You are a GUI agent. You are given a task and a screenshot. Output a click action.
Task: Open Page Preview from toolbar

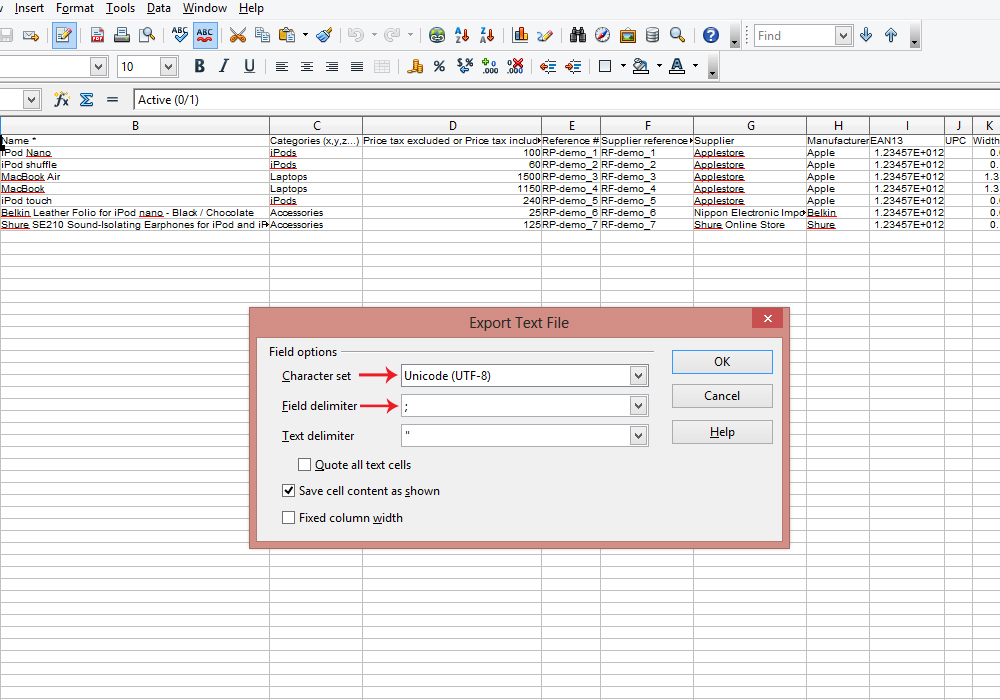coord(147,36)
